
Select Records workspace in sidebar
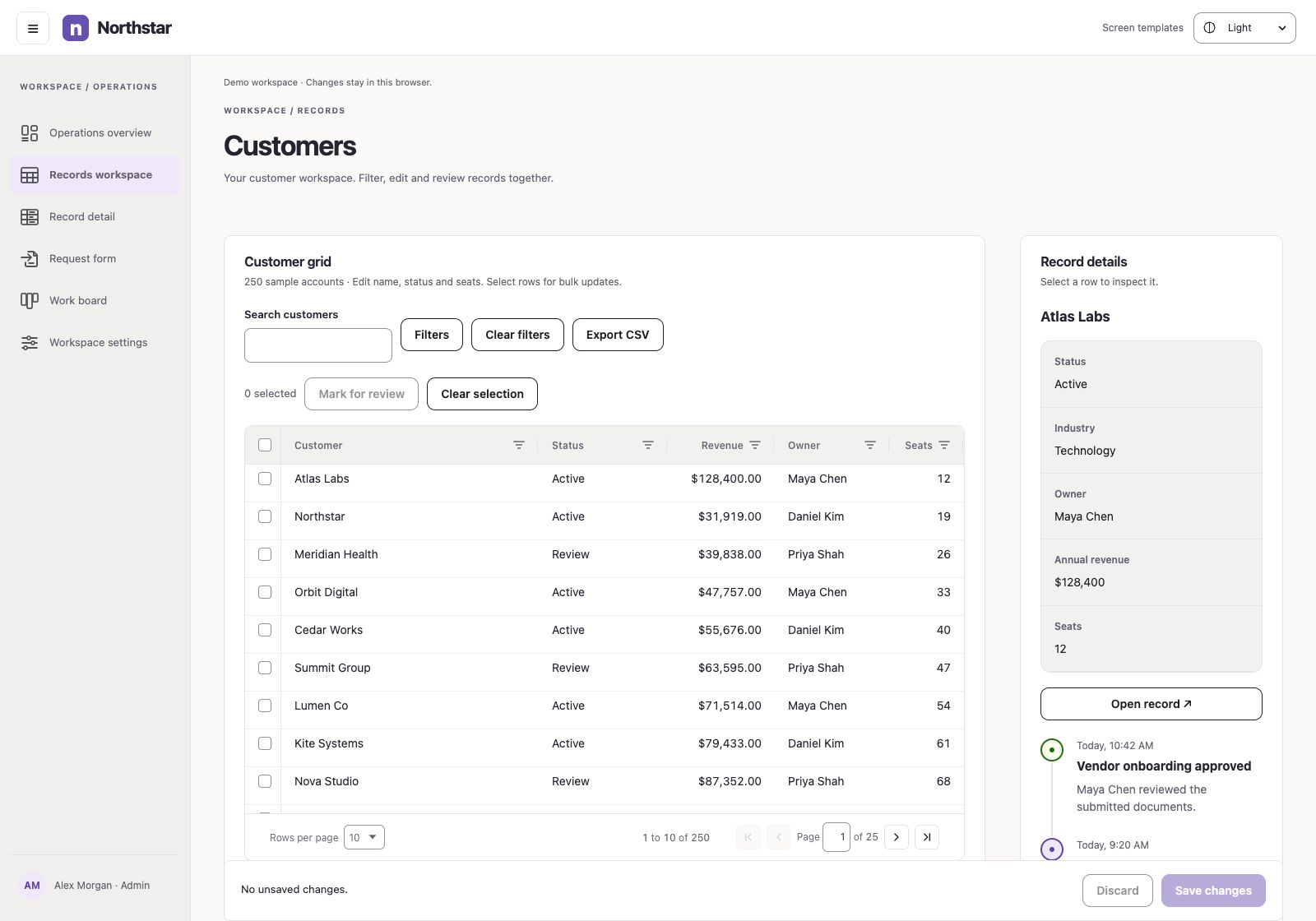pos(95,175)
